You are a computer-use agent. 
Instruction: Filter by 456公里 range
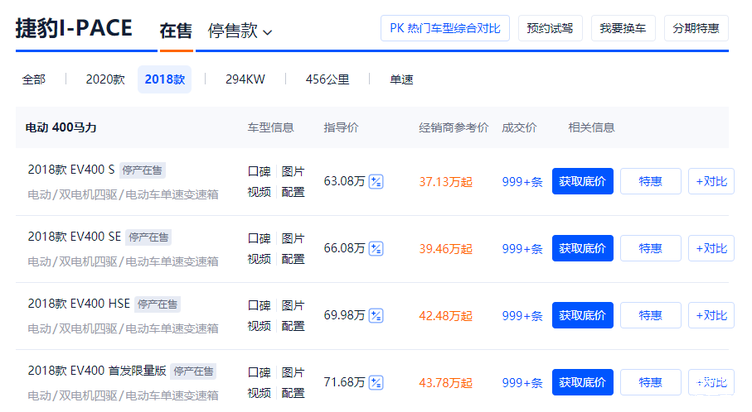(x=328, y=79)
